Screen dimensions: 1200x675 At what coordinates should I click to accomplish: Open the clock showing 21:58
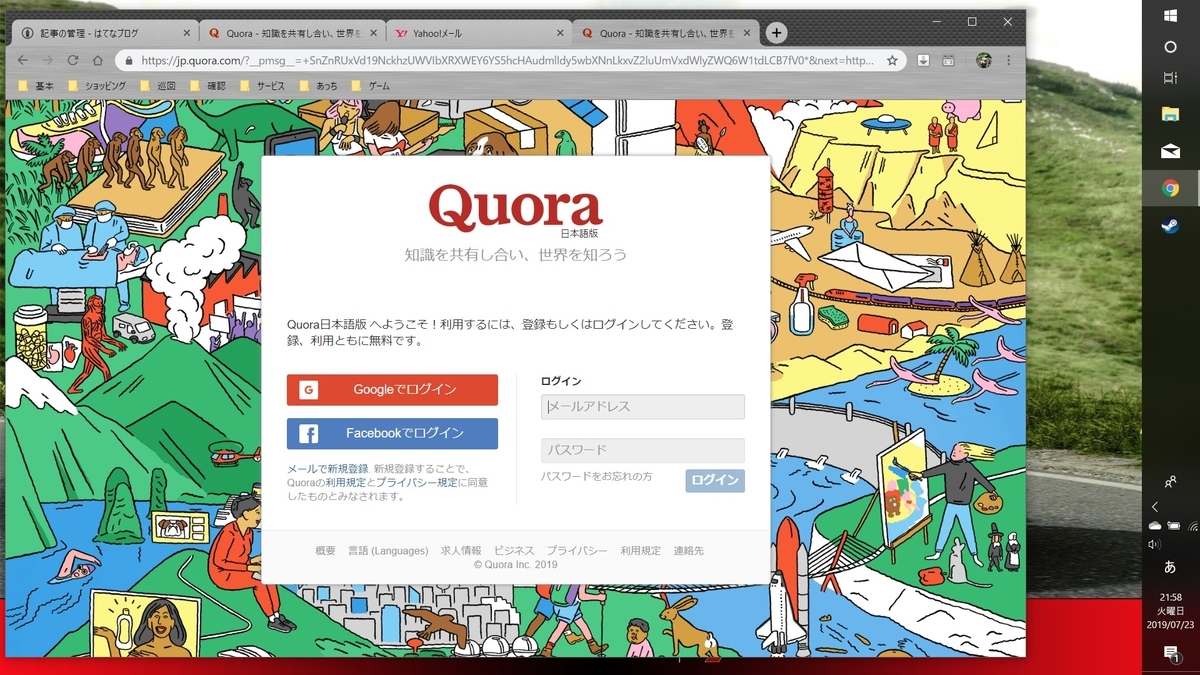(1170, 609)
